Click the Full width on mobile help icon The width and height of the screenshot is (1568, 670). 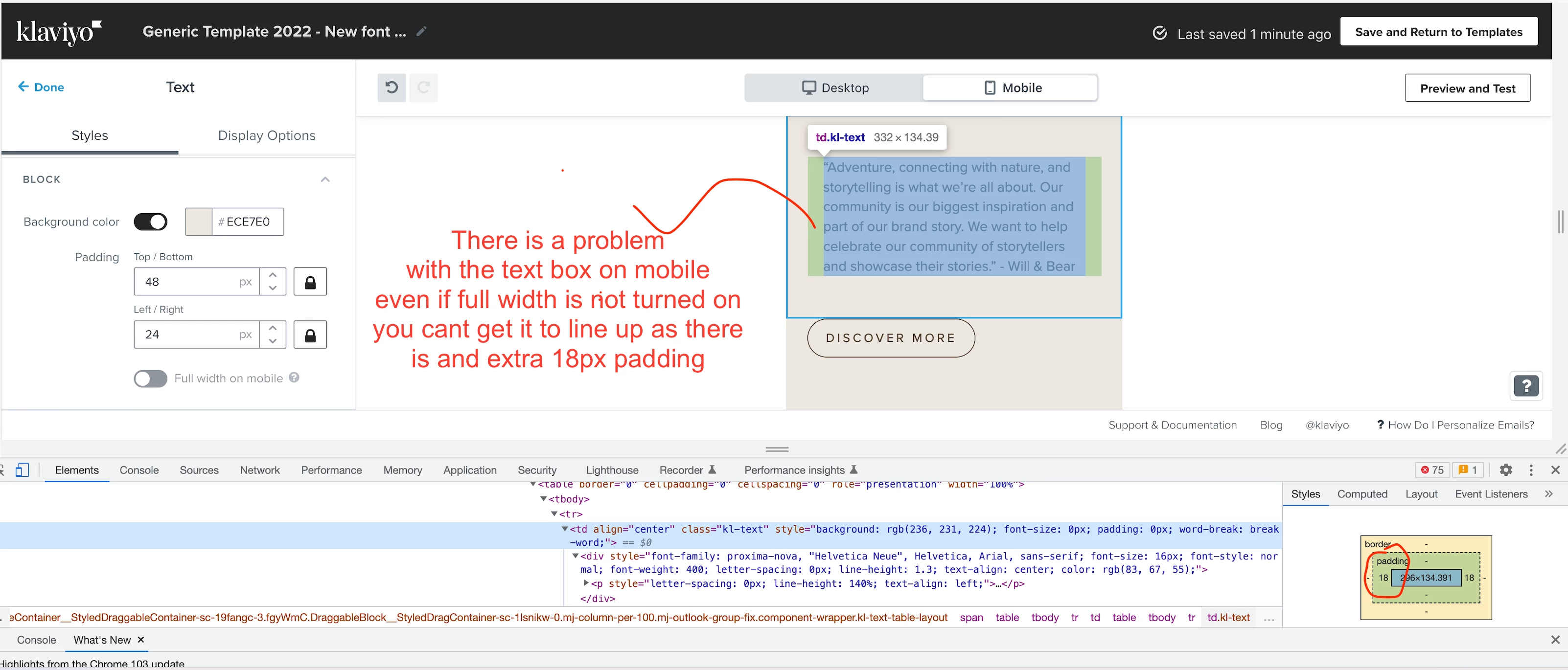[294, 377]
